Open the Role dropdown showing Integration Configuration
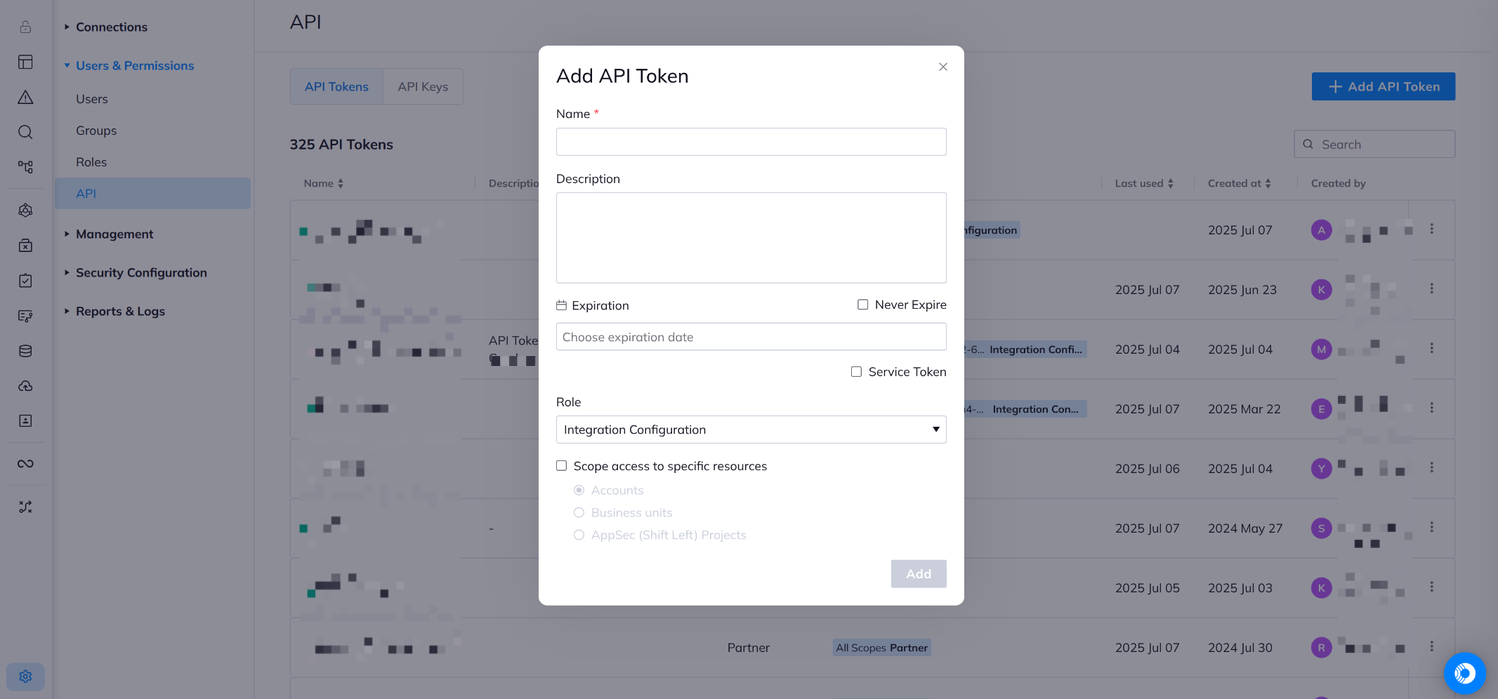The height and width of the screenshot is (699, 1498). click(x=750, y=429)
